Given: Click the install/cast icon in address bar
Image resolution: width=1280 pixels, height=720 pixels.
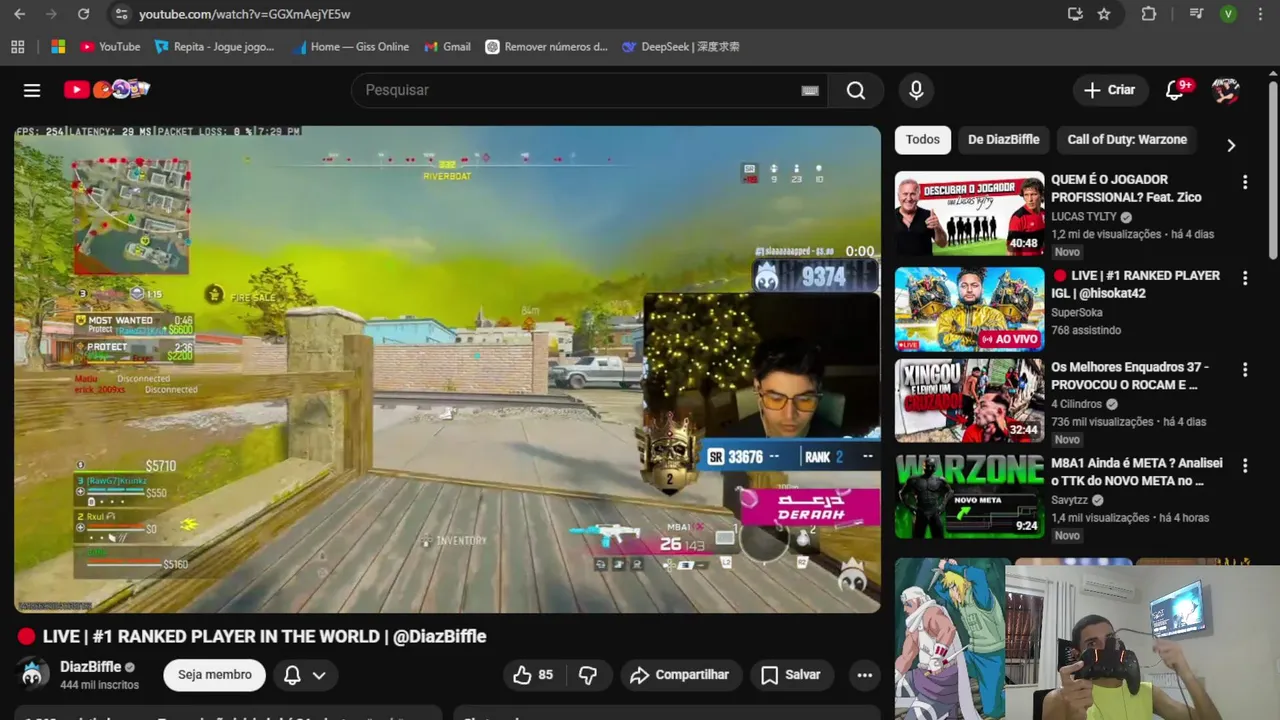Looking at the screenshot, I should point(1075,14).
